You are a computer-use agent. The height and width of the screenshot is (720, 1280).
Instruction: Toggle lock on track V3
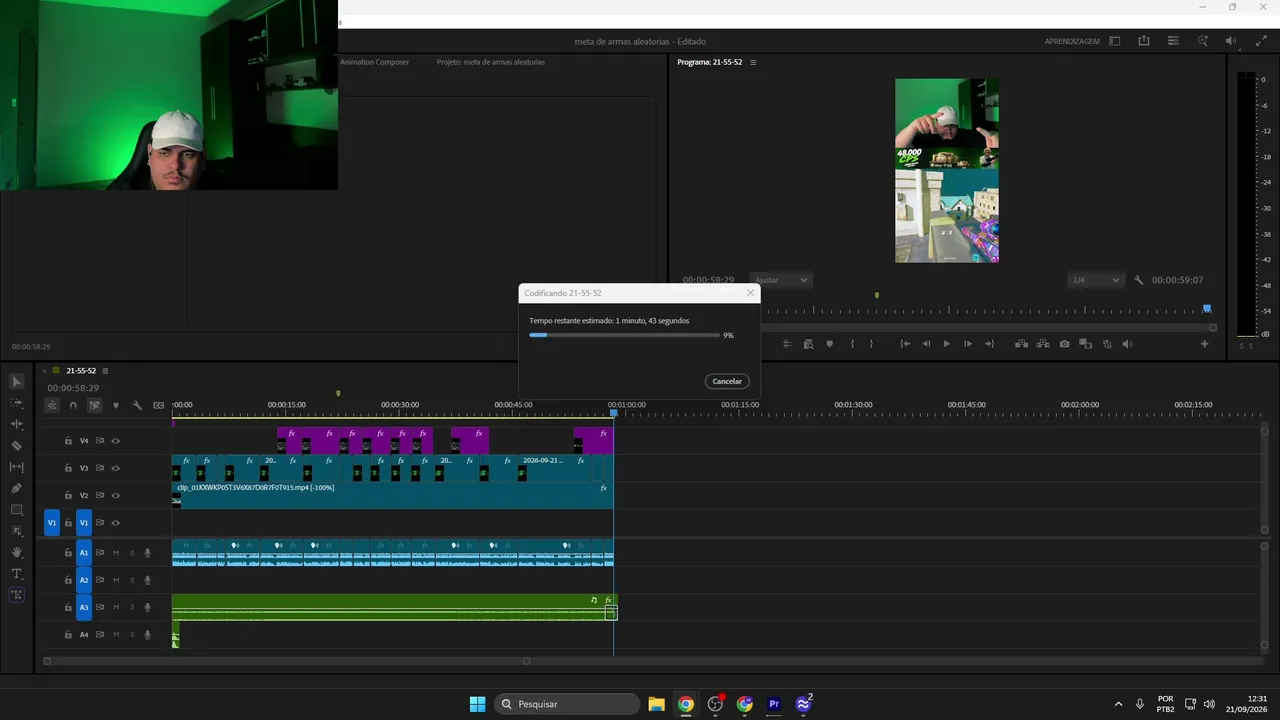(68, 468)
